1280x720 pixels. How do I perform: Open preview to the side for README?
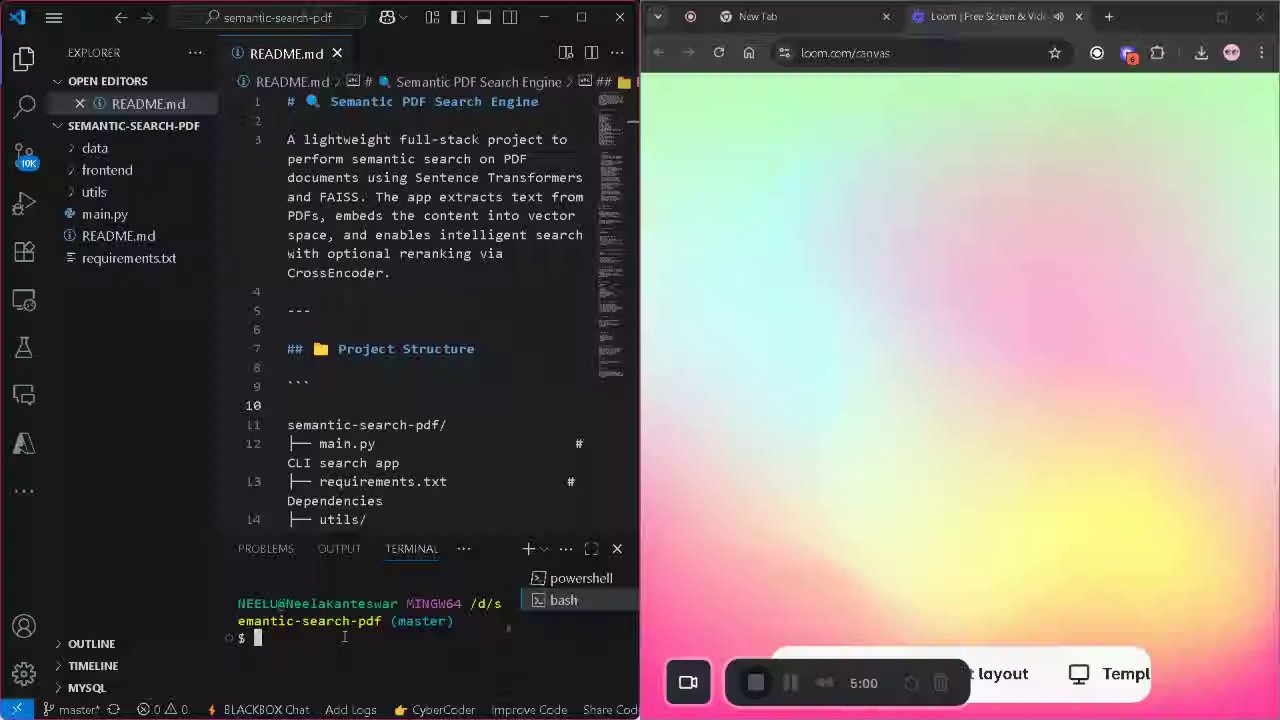(x=566, y=53)
